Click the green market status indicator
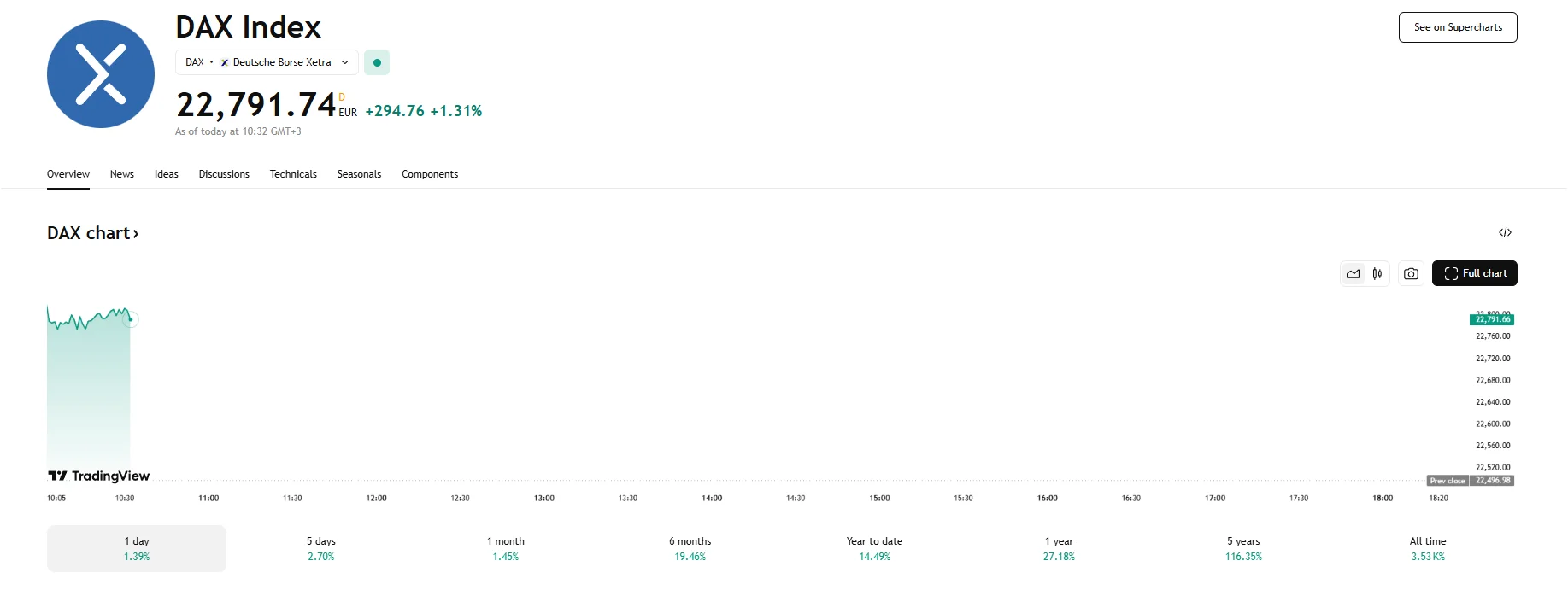1568x590 pixels. click(377, 62)
